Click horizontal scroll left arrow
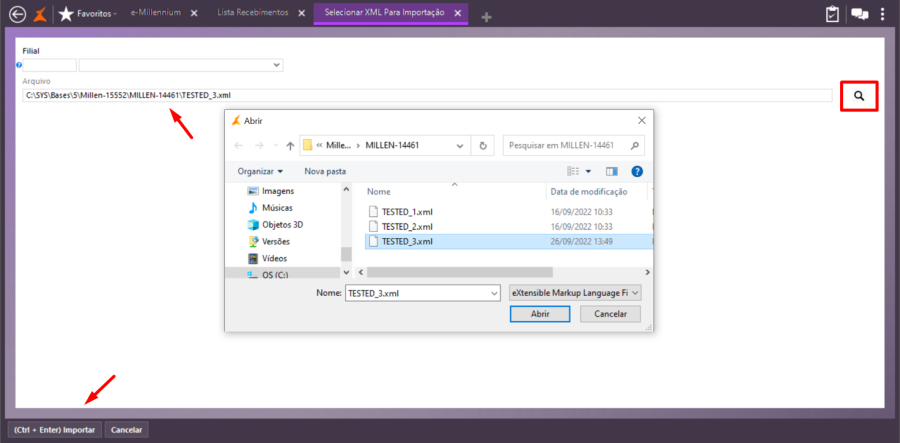 click(361, 272)
